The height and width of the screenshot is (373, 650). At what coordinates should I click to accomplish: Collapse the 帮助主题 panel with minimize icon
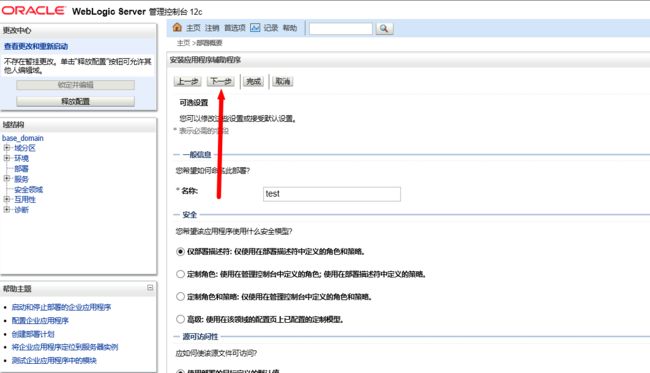150,288
